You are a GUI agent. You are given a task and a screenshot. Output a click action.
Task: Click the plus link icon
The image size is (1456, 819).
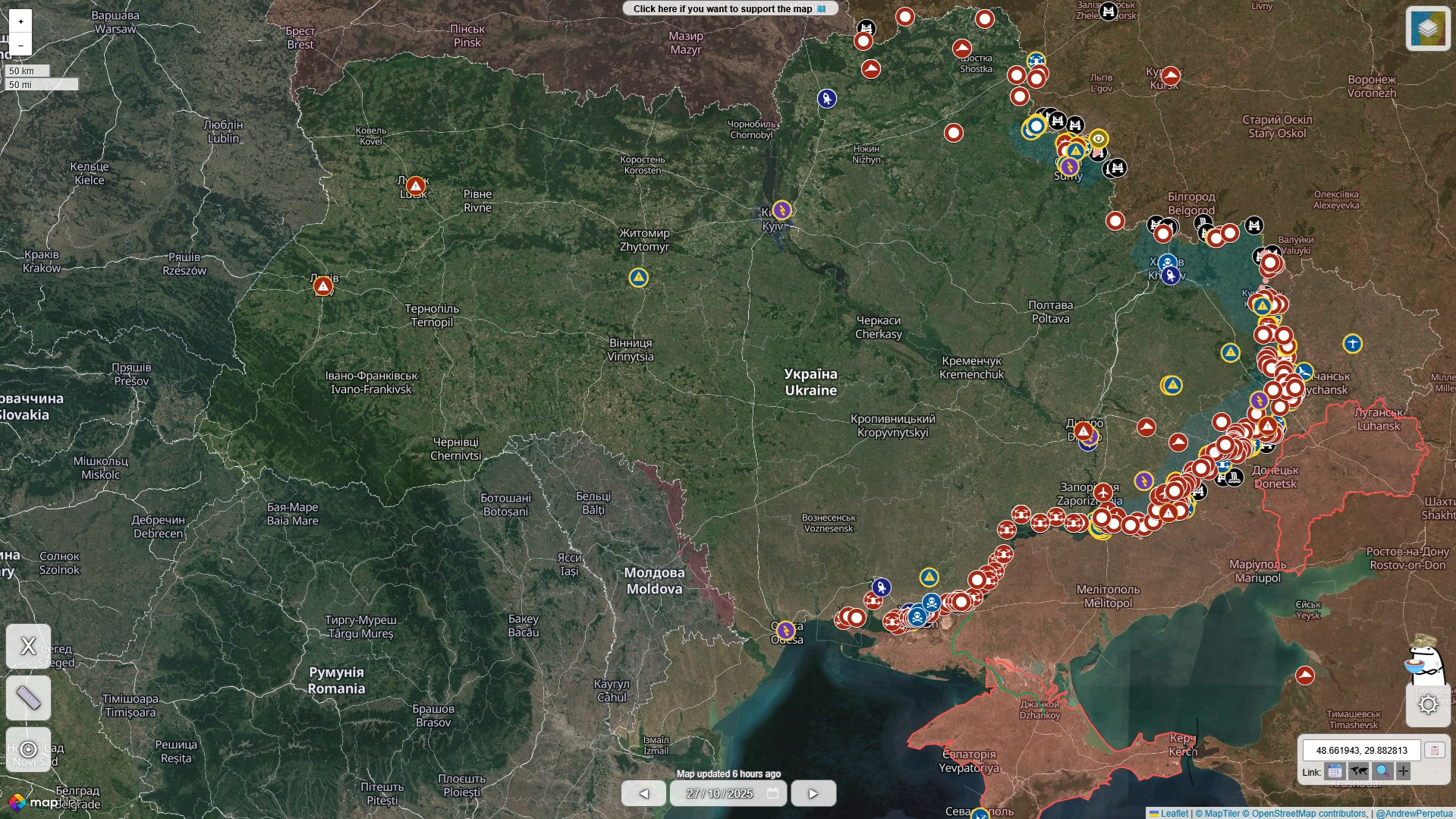(1404, 772)
